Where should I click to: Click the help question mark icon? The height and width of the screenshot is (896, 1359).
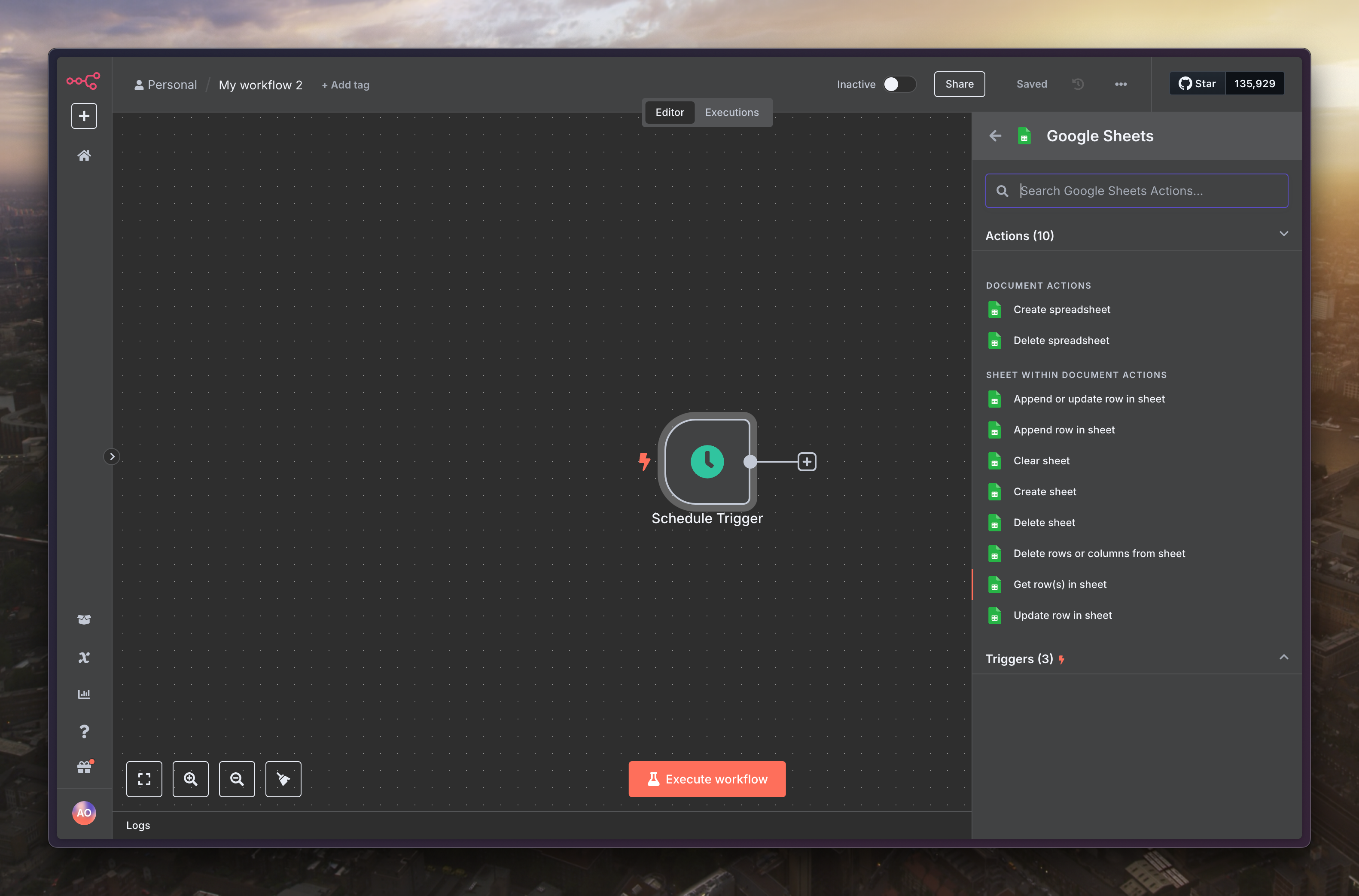click(x=84, y=731)
